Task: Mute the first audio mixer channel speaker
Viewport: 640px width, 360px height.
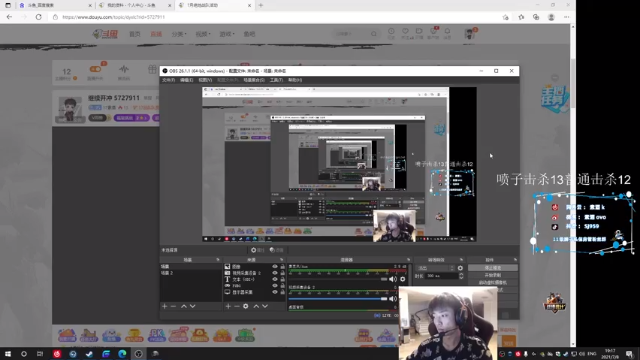Action: pyautogui.click(x=393, y=279)
